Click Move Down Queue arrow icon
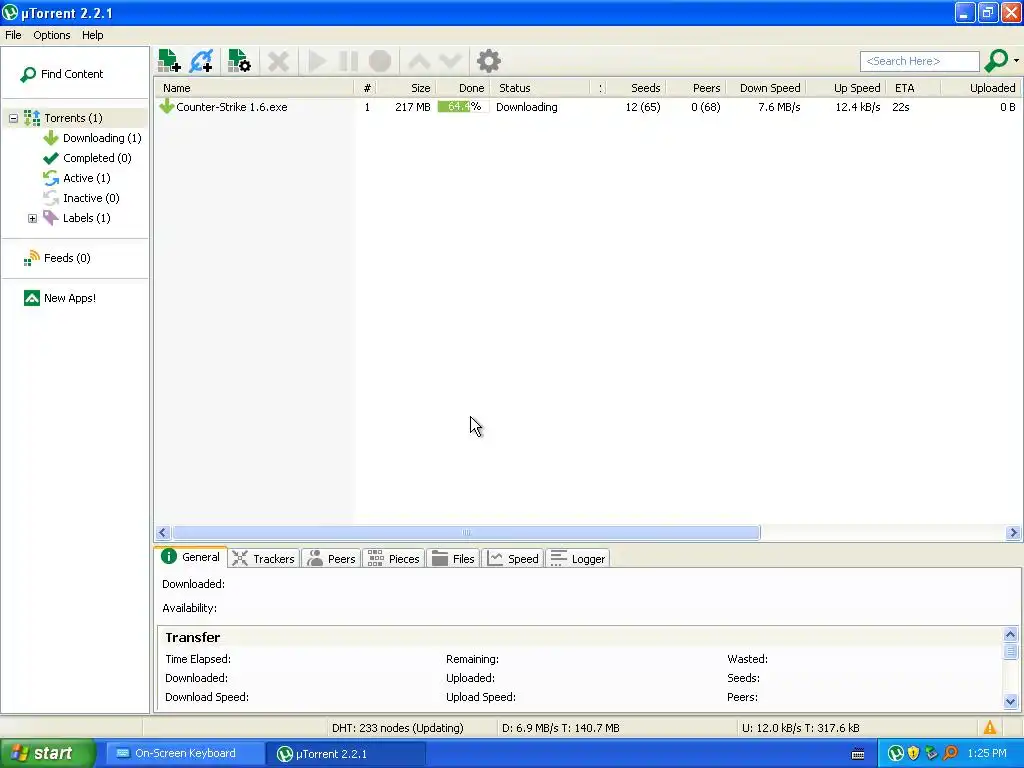1024x768 pixels. (x=451, y=61)
